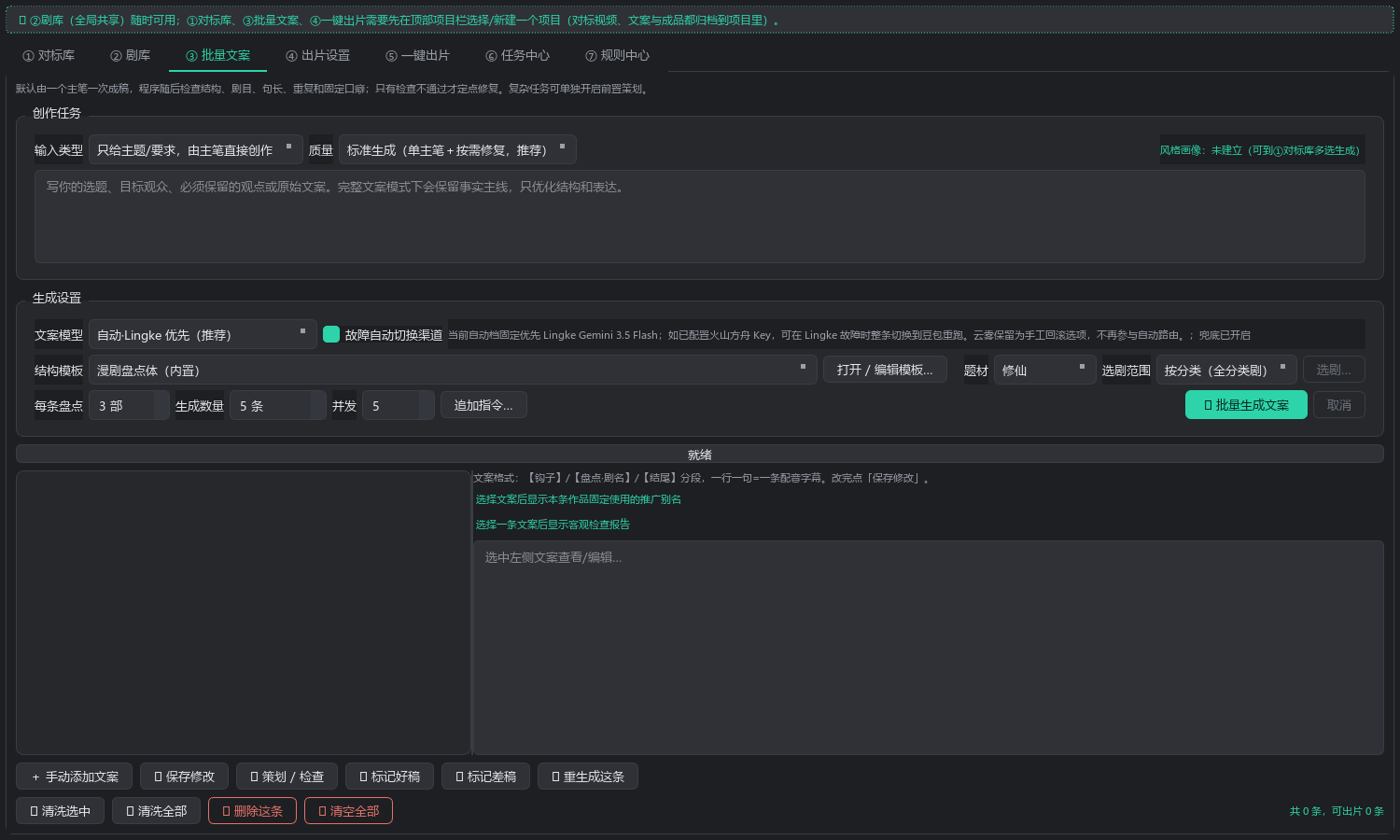
Task: Open the 选剧范围 按分类 dropdown
Action: pos(1226,370)
